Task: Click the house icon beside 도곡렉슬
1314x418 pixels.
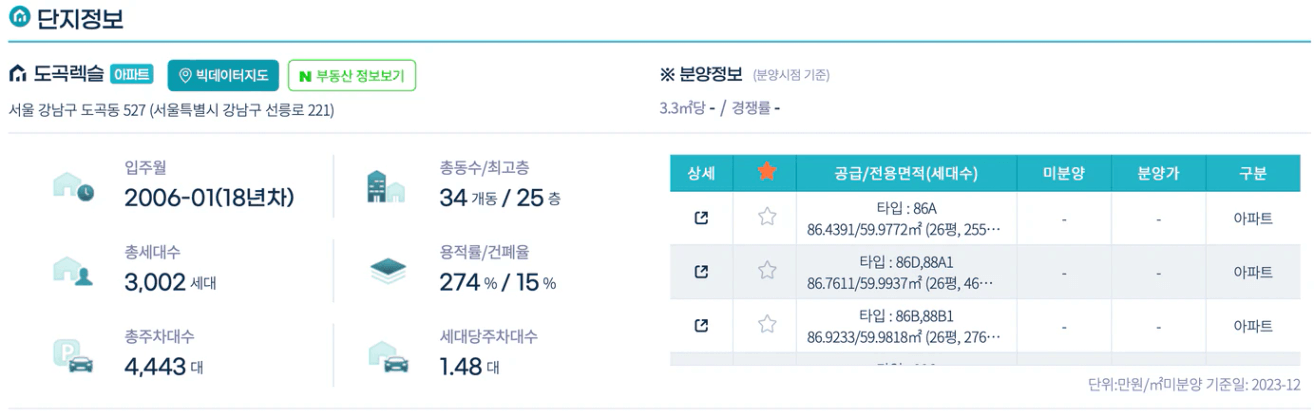Action: pos(17,74)
